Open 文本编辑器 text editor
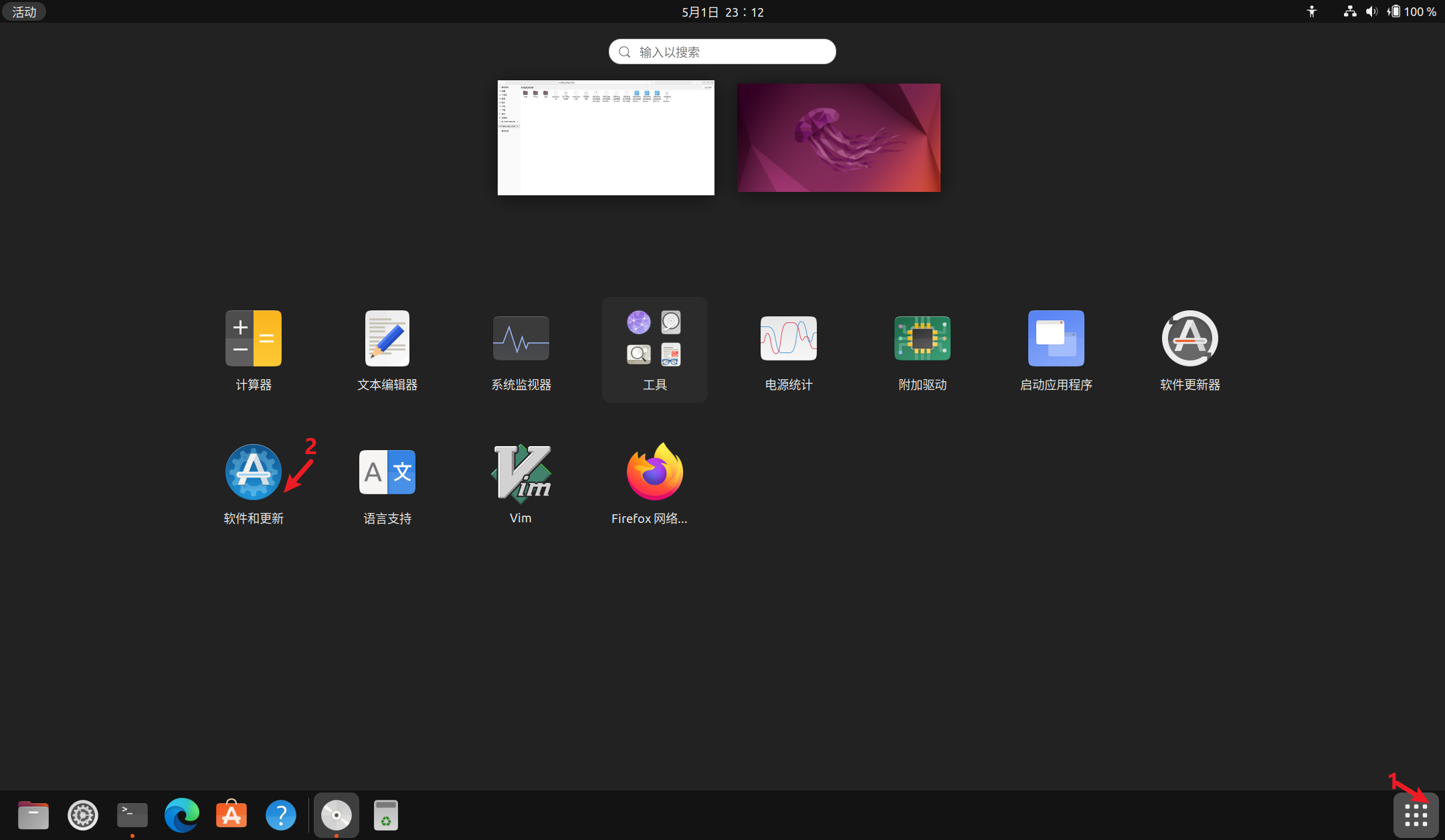The width and height of the screenshot is (1445, 840). click(x=387, y=339)
